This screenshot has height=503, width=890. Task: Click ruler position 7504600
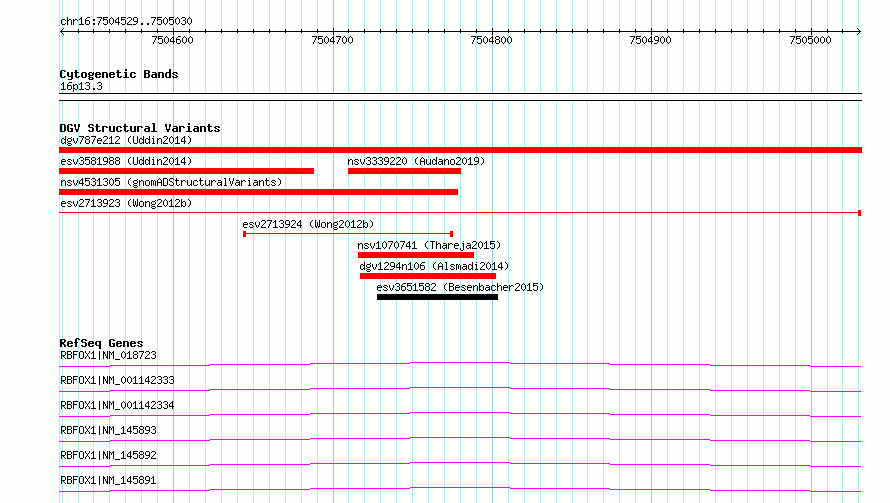pyautogui.click(x=173, y=40)
